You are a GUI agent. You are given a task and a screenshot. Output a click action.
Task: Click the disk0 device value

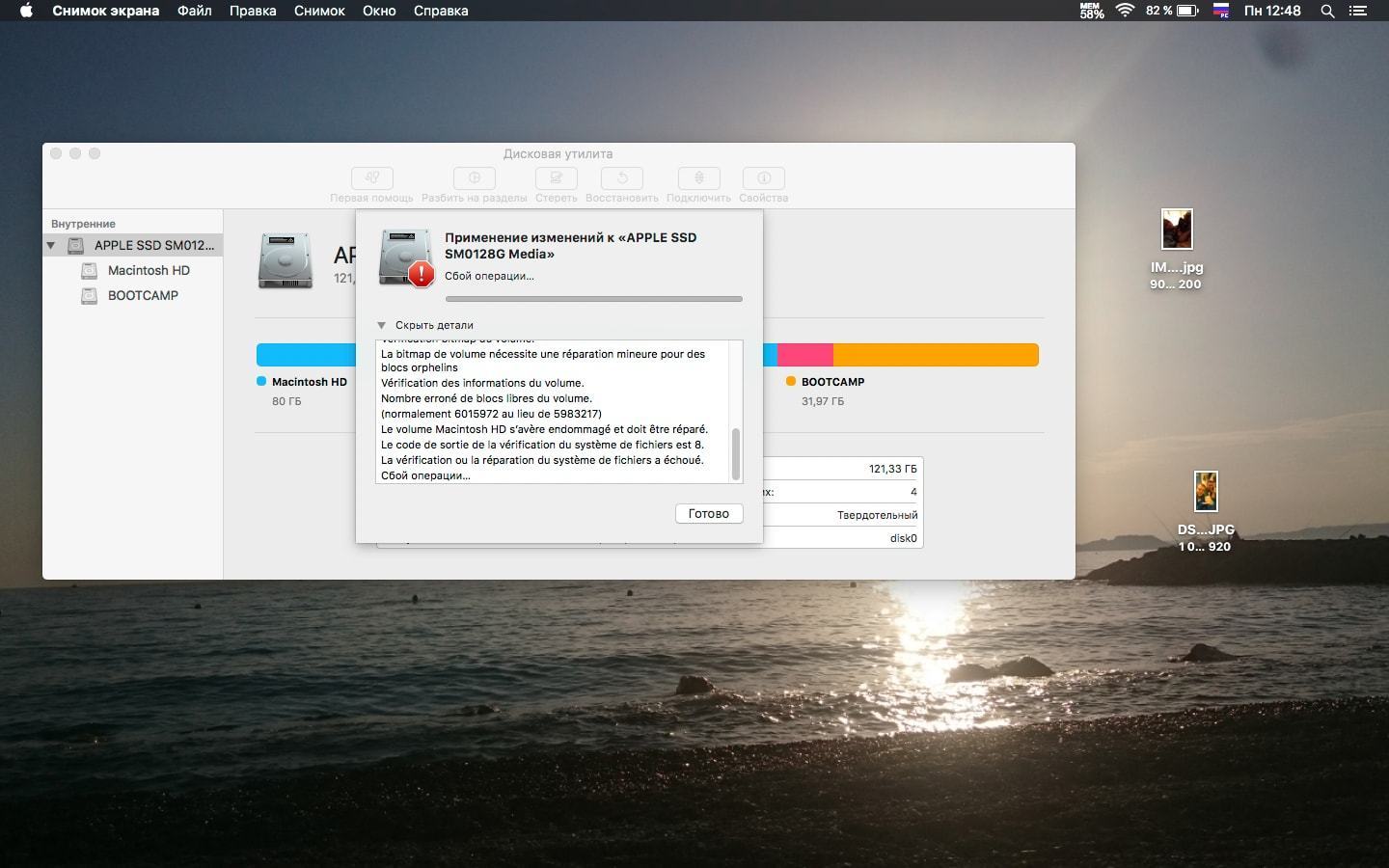tap(904, 538)
